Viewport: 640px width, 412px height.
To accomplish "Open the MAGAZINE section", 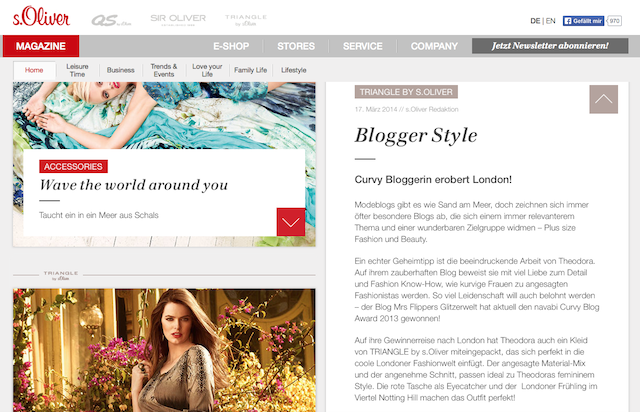I will (x=41, y=46).
